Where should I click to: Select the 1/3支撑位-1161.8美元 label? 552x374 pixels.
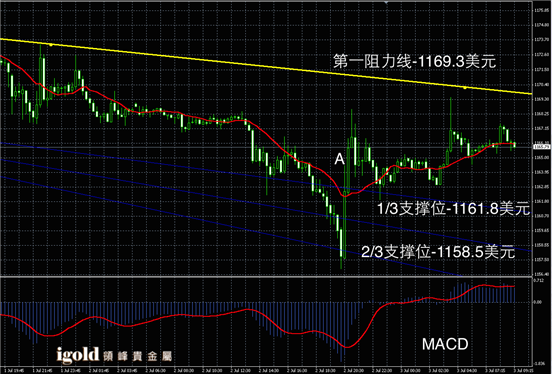click(453, 208)
